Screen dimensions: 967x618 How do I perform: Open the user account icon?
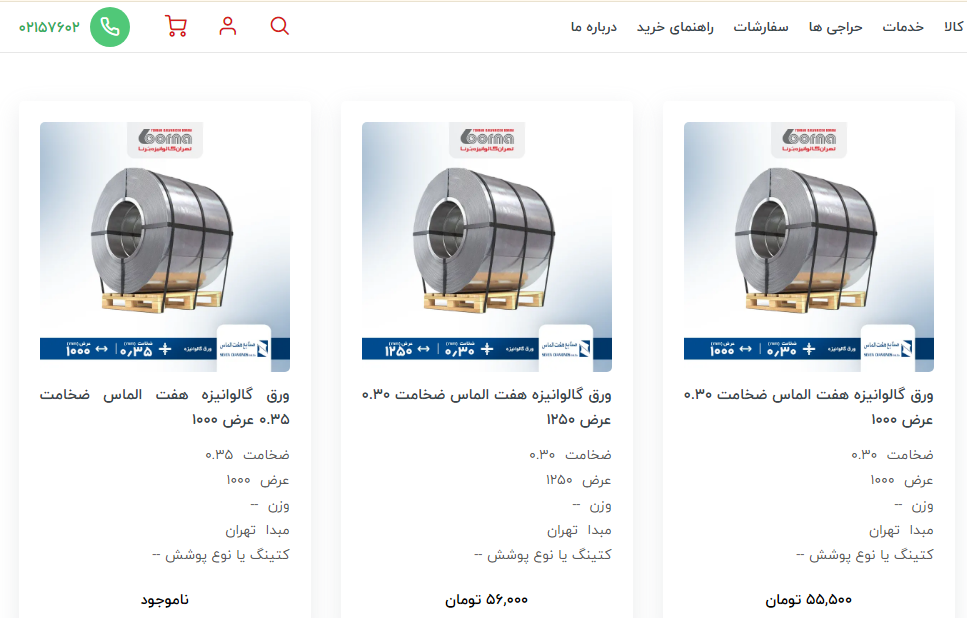tap(228, 26)
